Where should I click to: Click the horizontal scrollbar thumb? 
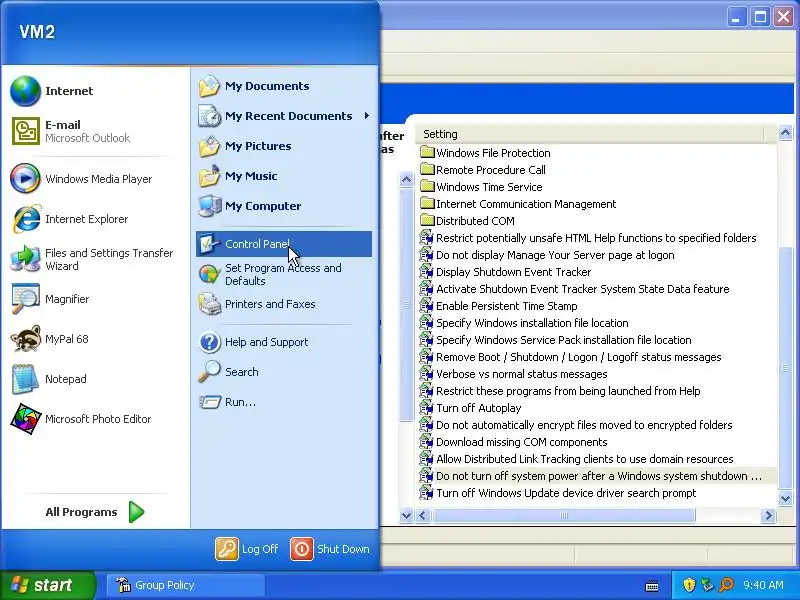point(563,516)
